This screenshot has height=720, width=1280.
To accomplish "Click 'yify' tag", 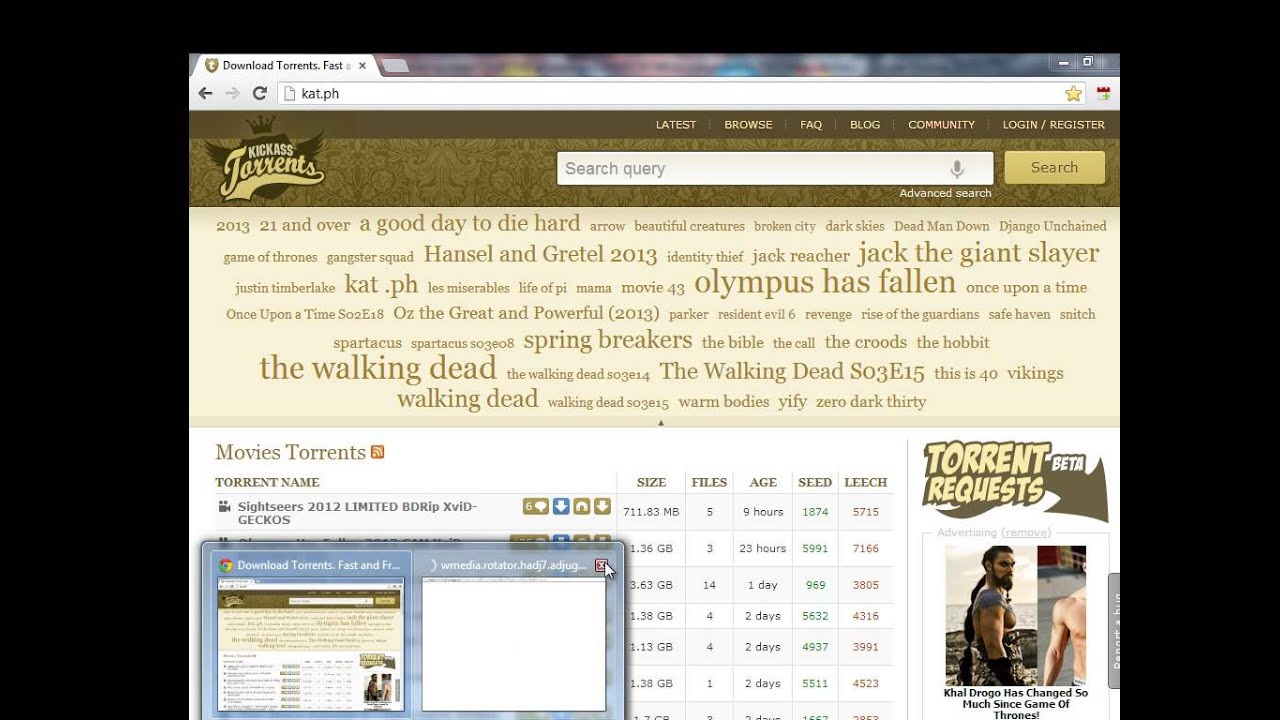I will [793, 402].
